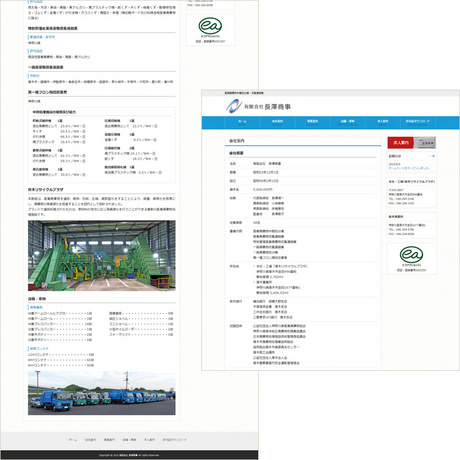Open 事業案内 in the blue navigation bar
The width and height of the screenshot is (460, 460).
312,122
